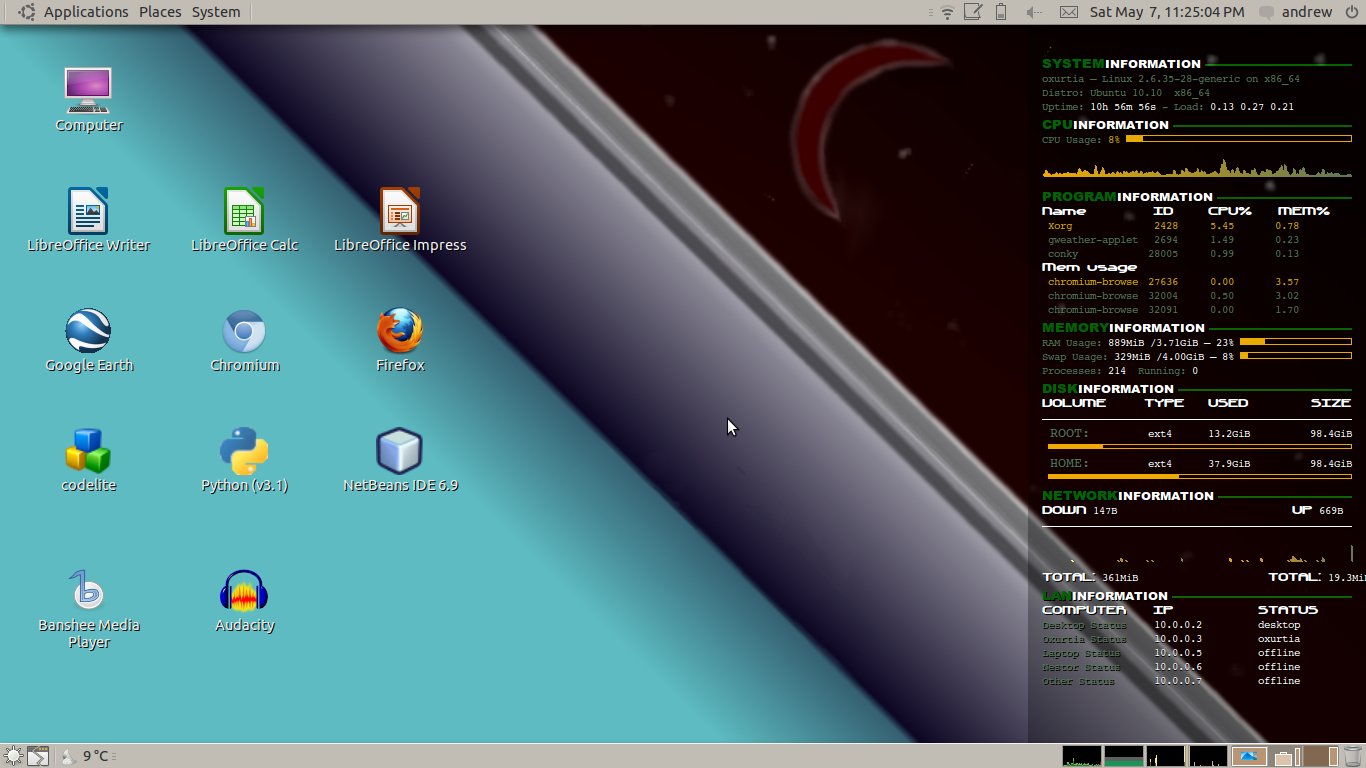Select the Audacity desktop icon

click(x=245, y=600)
